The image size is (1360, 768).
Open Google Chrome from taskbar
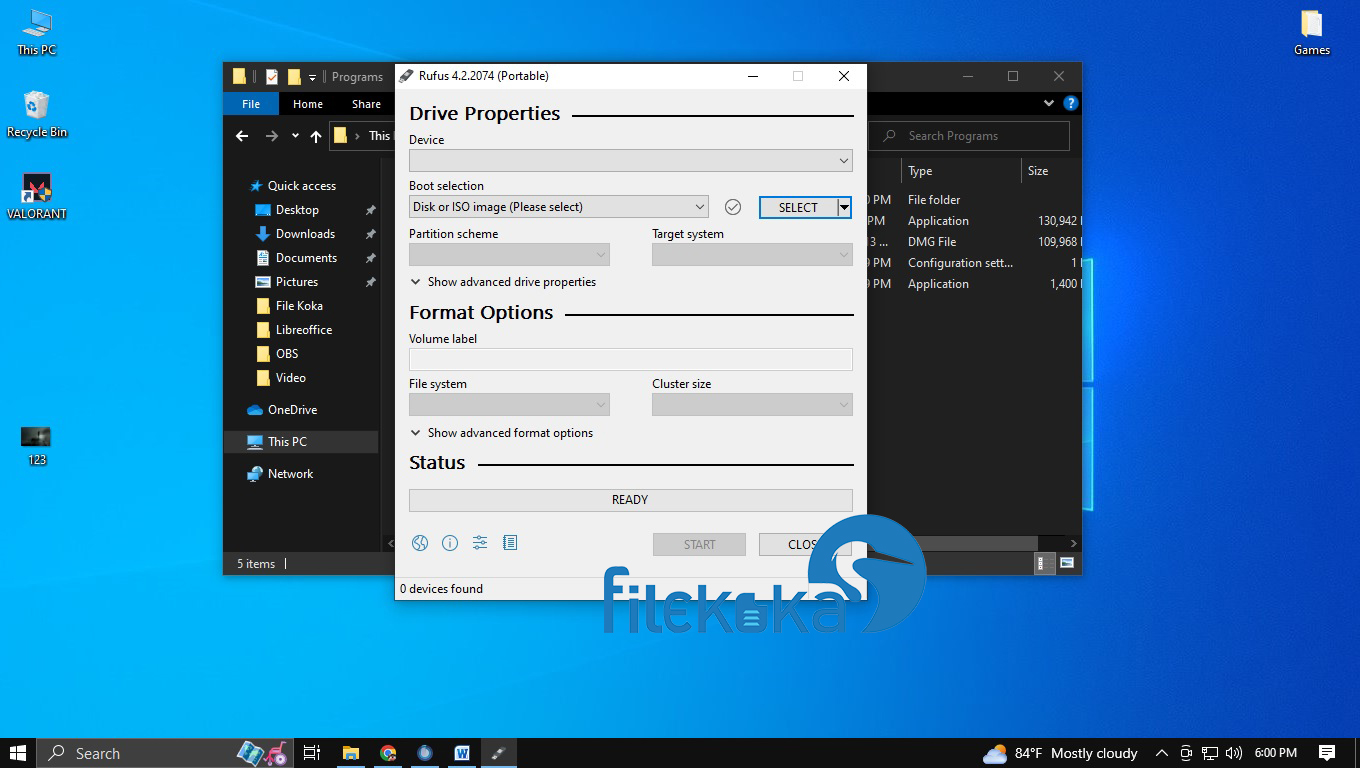[x=388, y=753]
